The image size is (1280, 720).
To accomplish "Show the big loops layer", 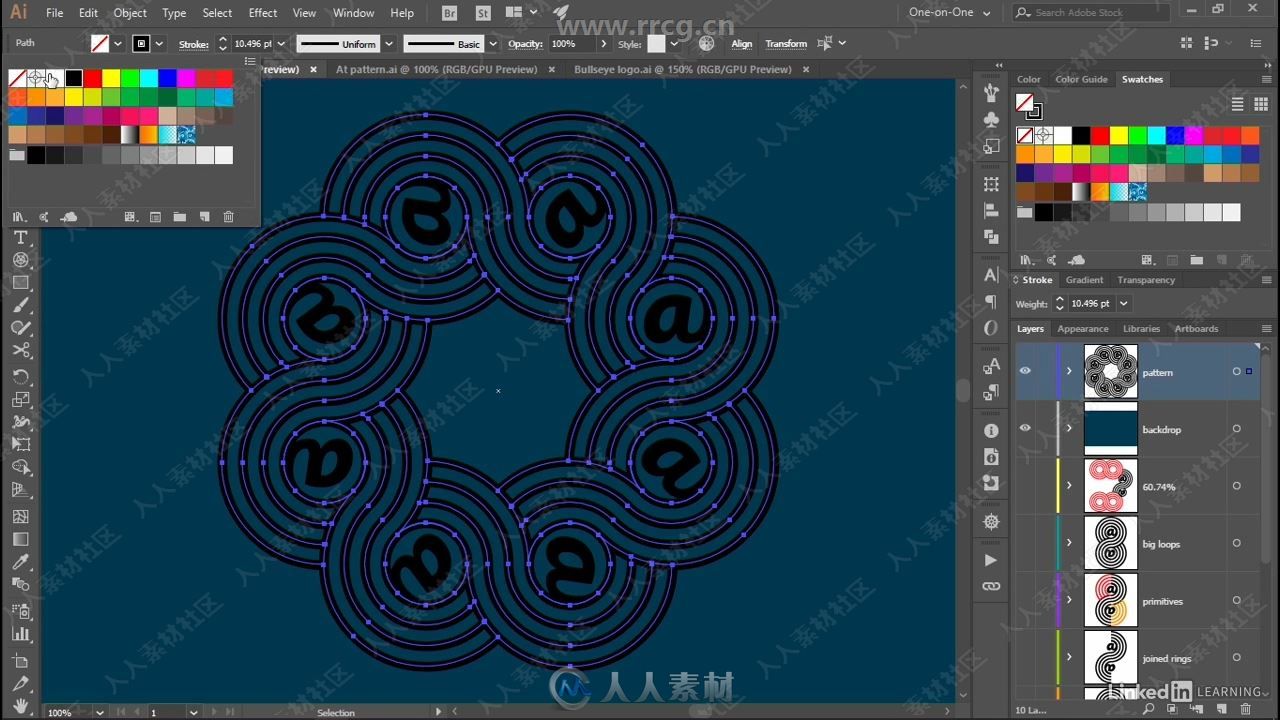I will (x=1025, y=543).
